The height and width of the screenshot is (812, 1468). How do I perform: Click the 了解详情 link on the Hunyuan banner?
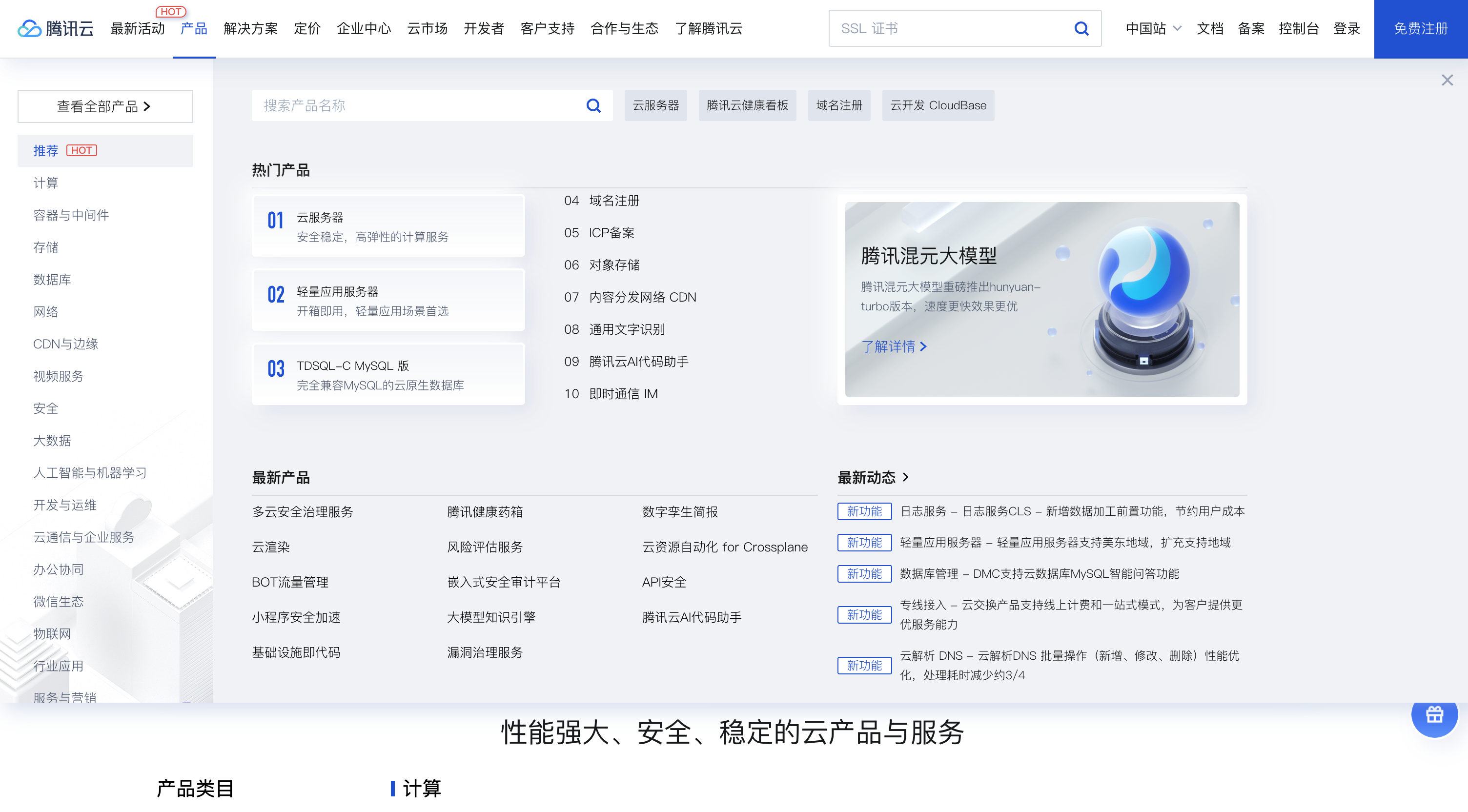895,346
